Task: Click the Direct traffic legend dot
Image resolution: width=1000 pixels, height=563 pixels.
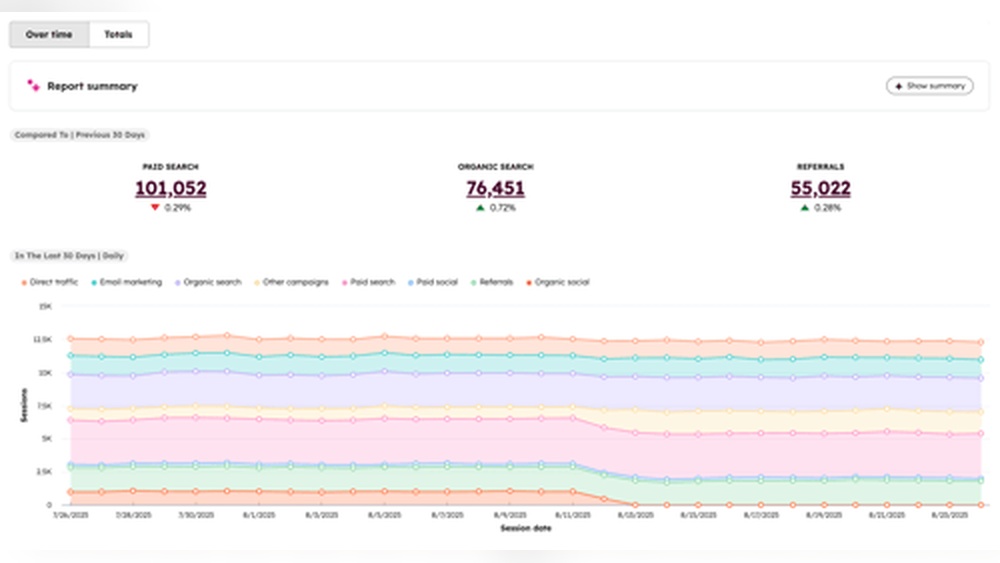Action: (25, 283)
